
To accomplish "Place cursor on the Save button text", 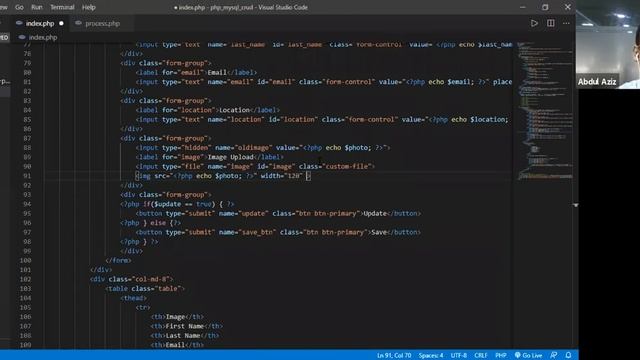I will tap(379, 232).
